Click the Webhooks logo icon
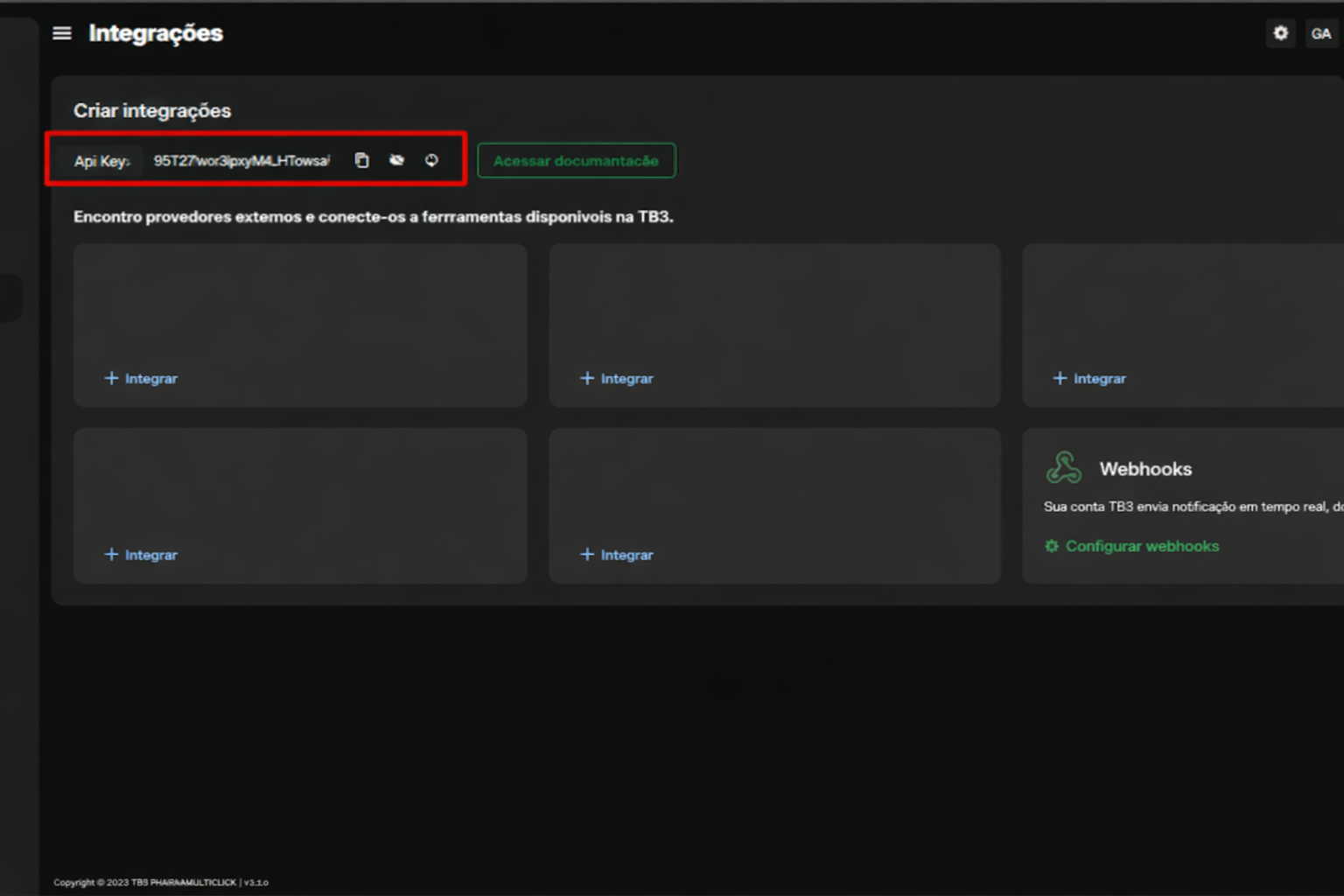The height and width of the screenshot is (896, 1344). (x=1064, y=468)
